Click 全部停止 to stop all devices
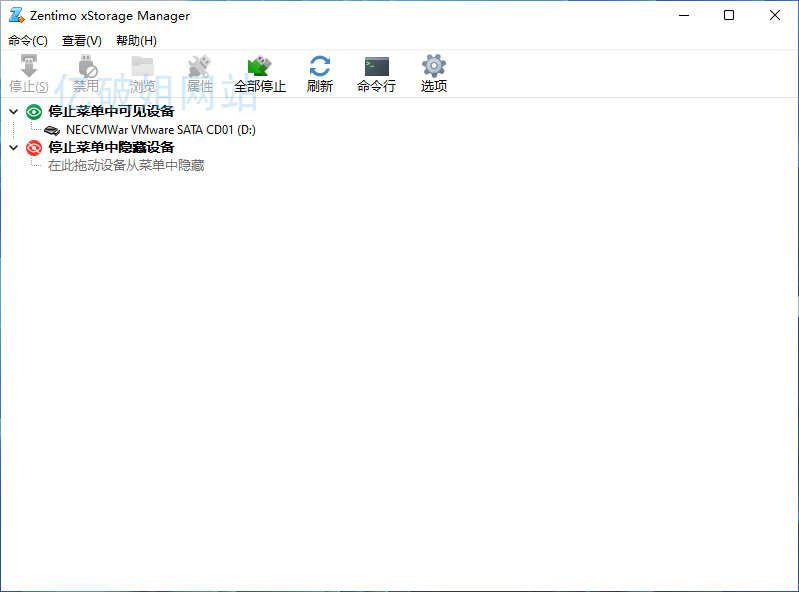Viewport: 799px width, 592px height. coord(259,74)
